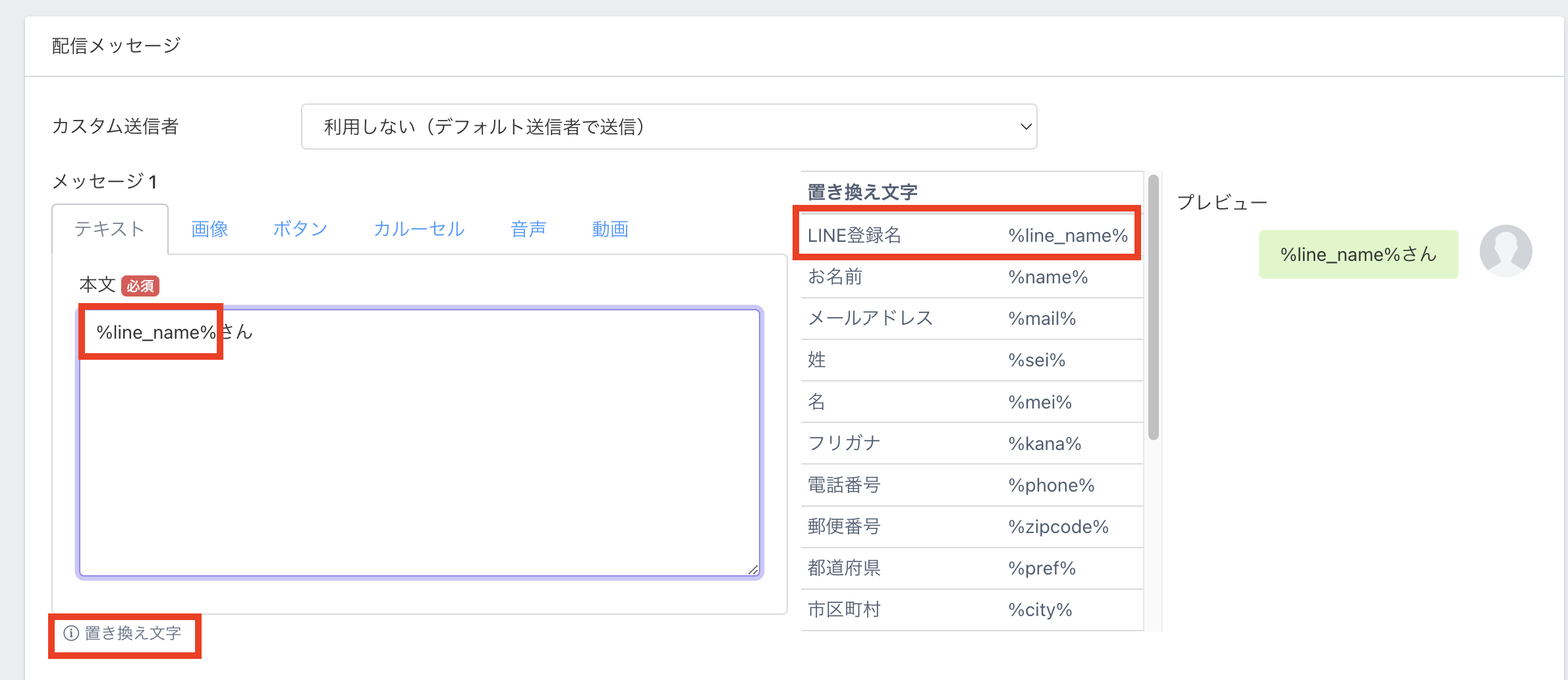Click the green preview message bubble
Image resolution: width=1568 pixels, height=680 pixels.
click(1358, 254)
